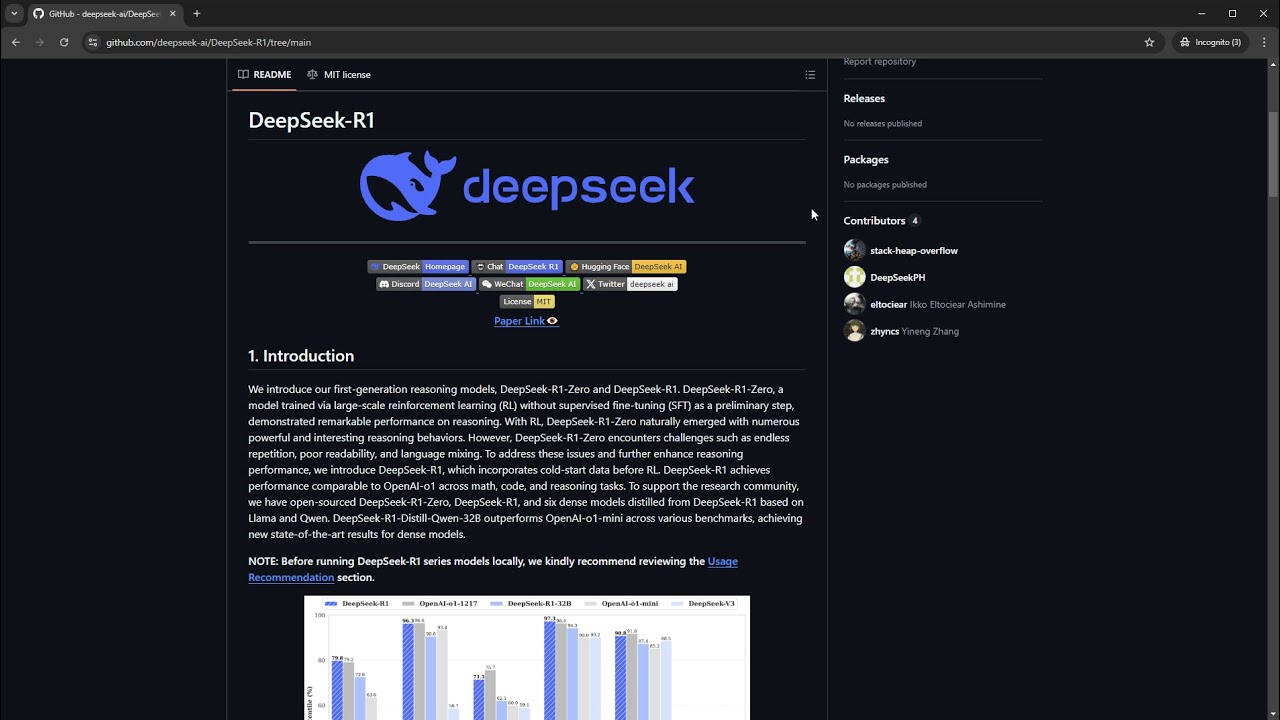Open the Packages heading link
This screenshot has width=1280, height=720.
[866, 159]
